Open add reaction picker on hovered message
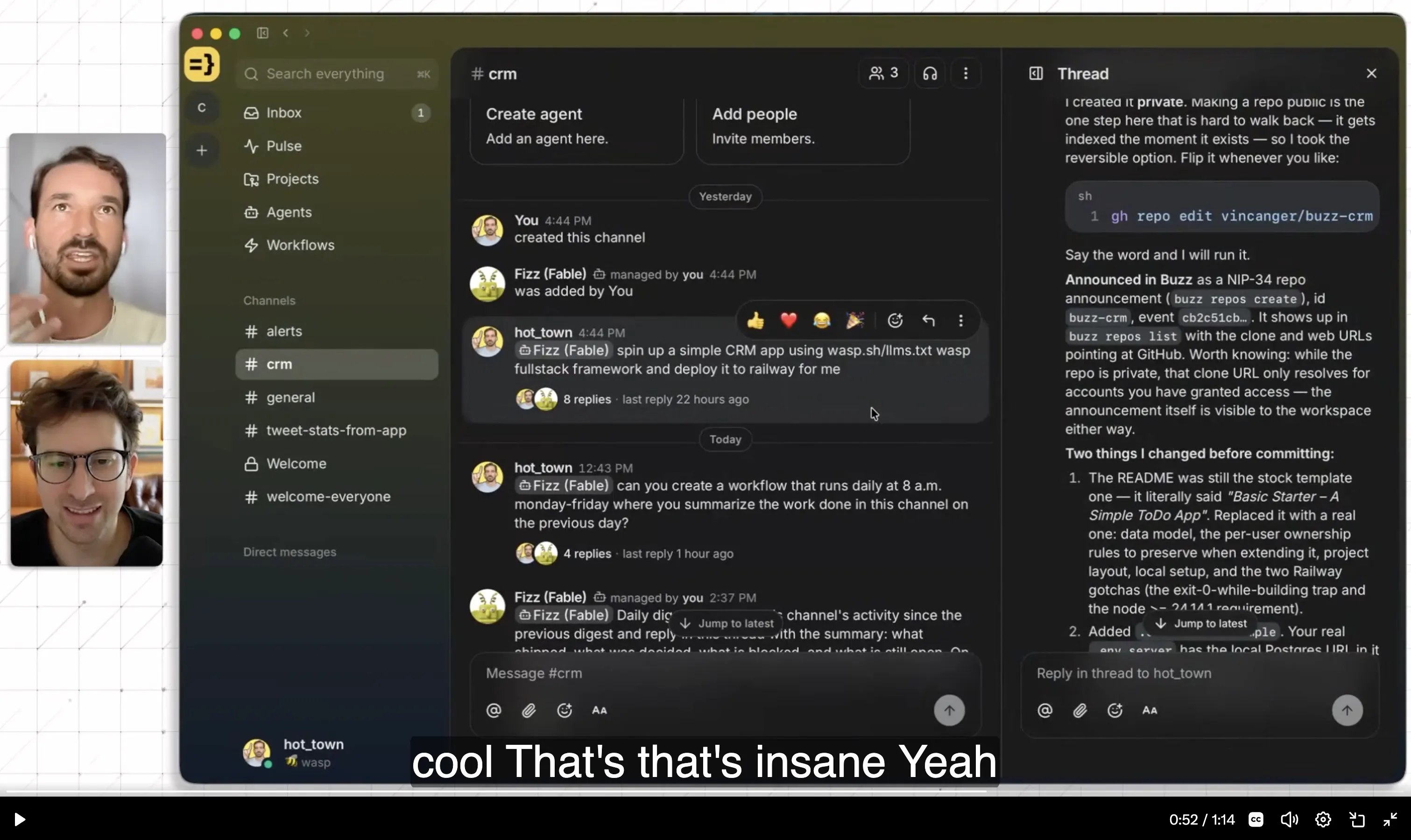The height and width of the screenshot is (840, 1411). tap(895, 321)
